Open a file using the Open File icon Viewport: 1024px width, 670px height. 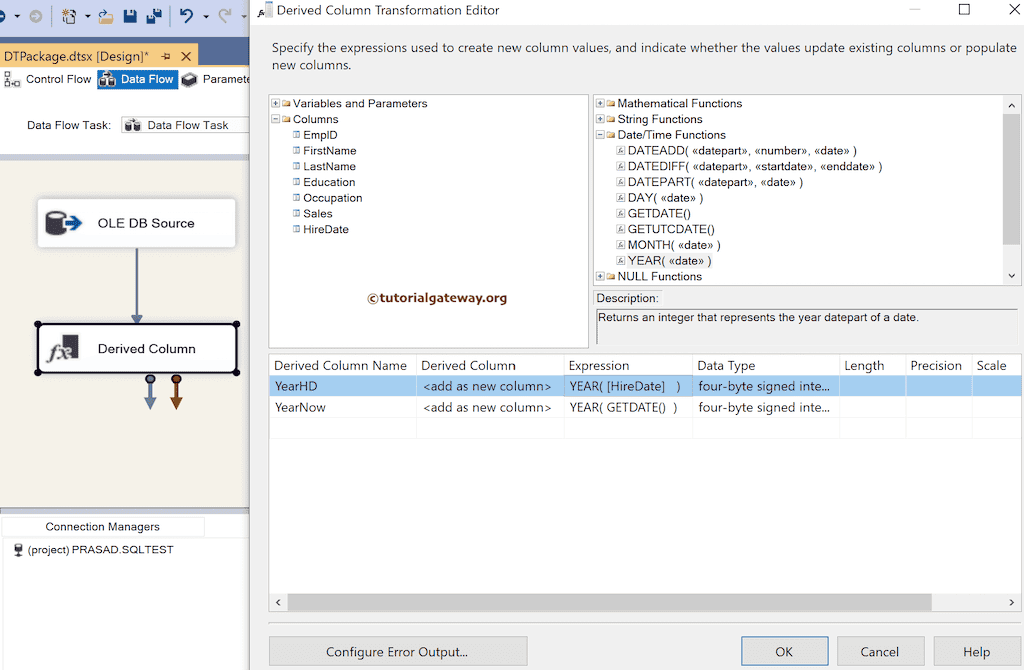pyautogui.click(x=105, y=16)
